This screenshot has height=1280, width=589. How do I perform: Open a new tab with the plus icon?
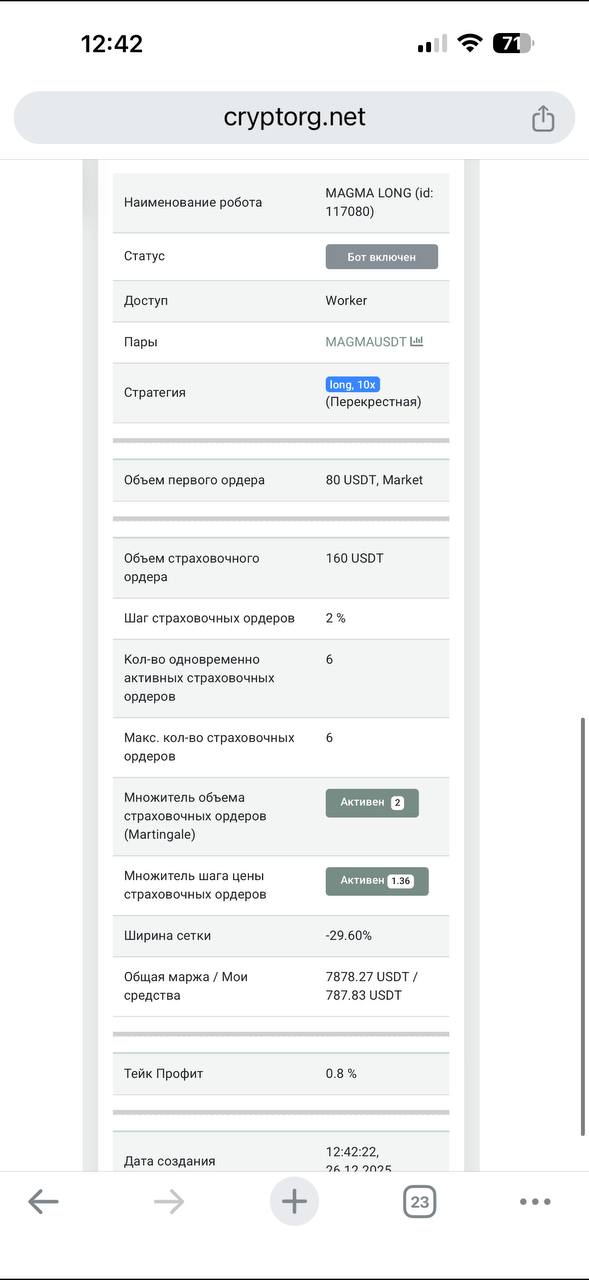(294, 1201)
